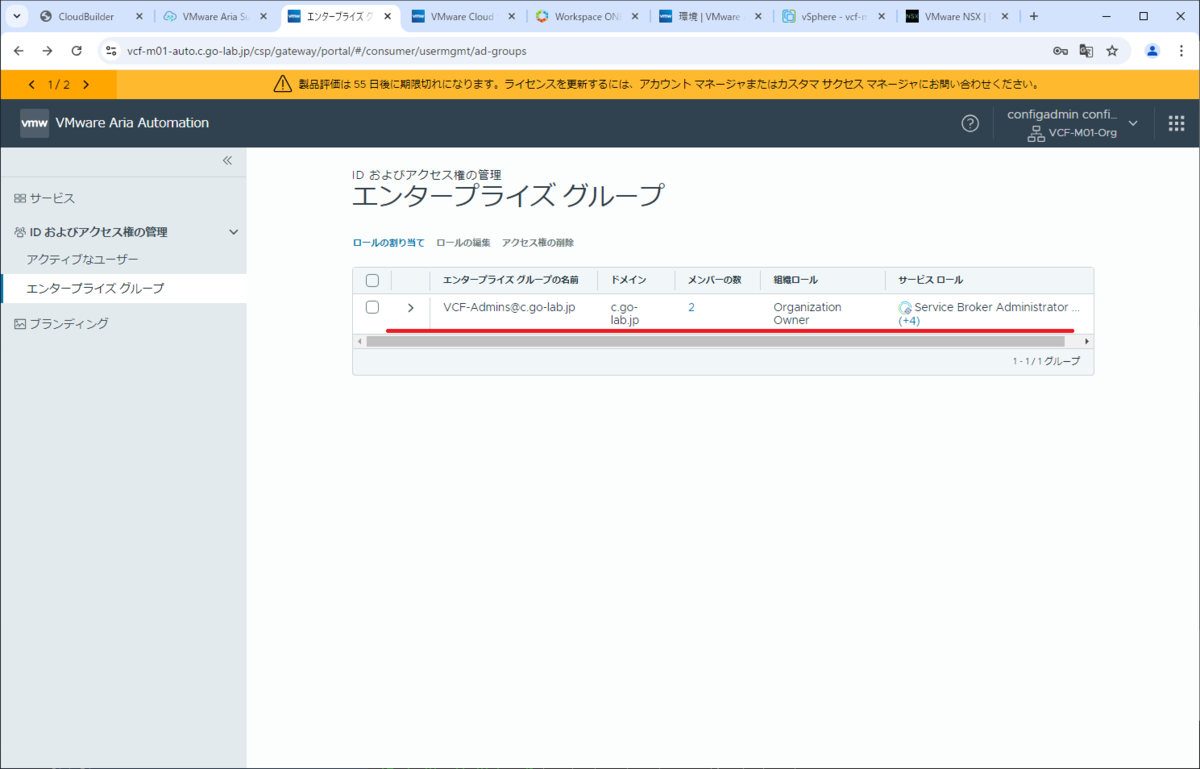Click the warning triangle icon in the banner

click(x=283, y=85)
